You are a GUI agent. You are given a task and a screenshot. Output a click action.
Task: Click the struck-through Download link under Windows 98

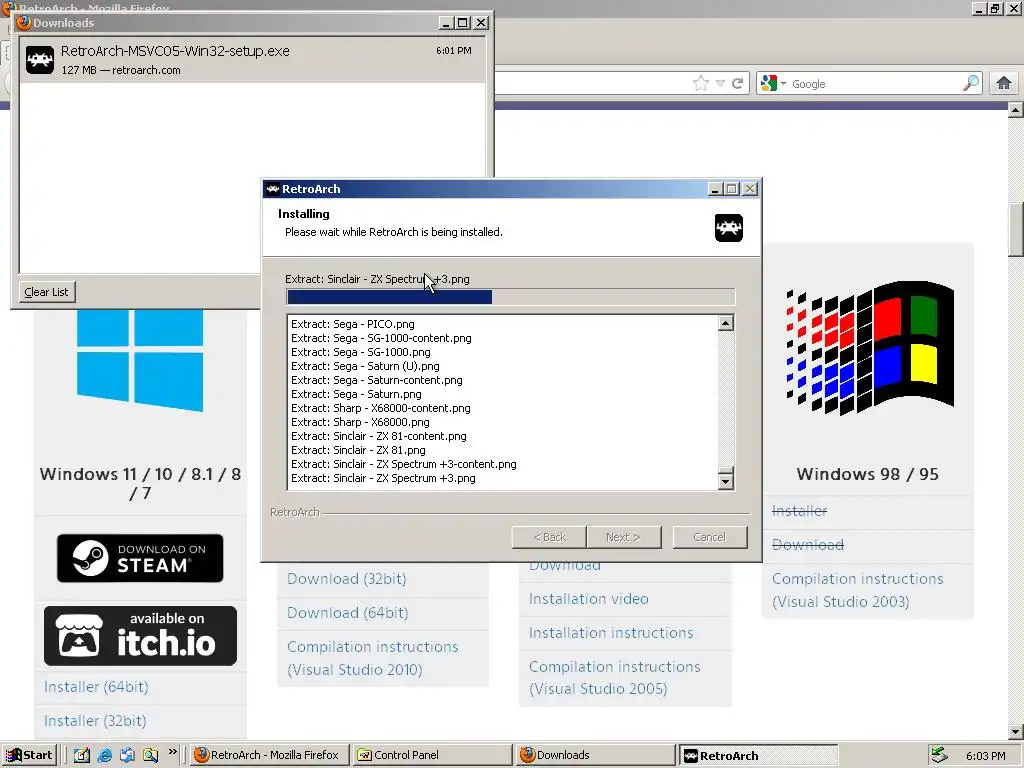(808, 545)
